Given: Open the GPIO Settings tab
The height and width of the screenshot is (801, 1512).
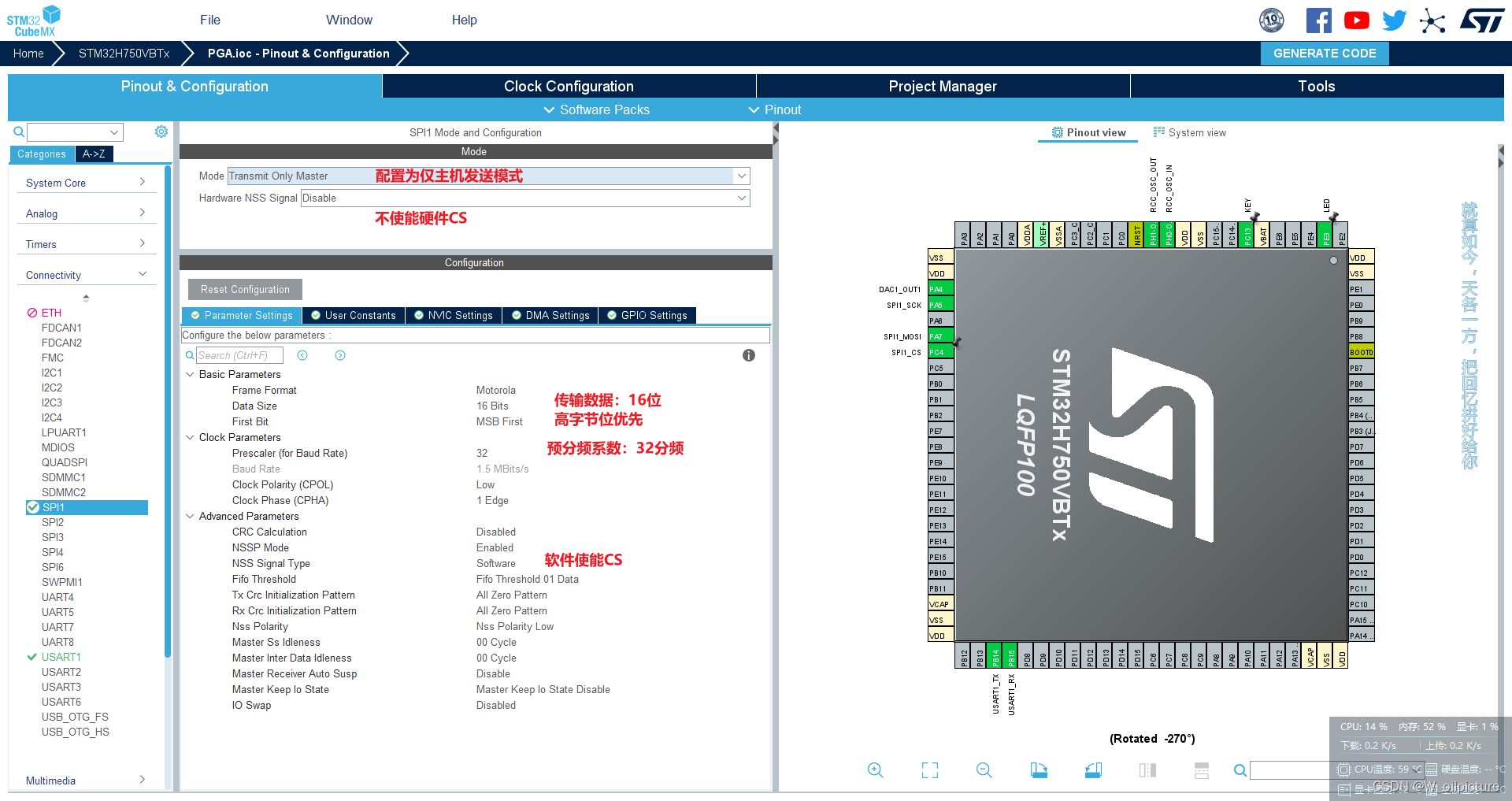Looking at the screenshot, I should [647, 315].
